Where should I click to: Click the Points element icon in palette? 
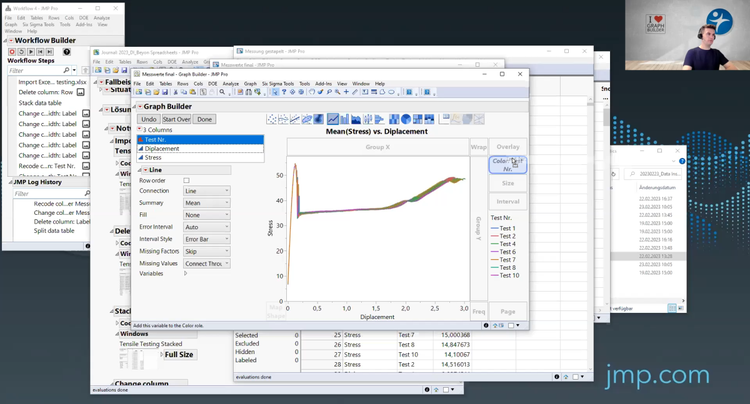coord(272,120)
